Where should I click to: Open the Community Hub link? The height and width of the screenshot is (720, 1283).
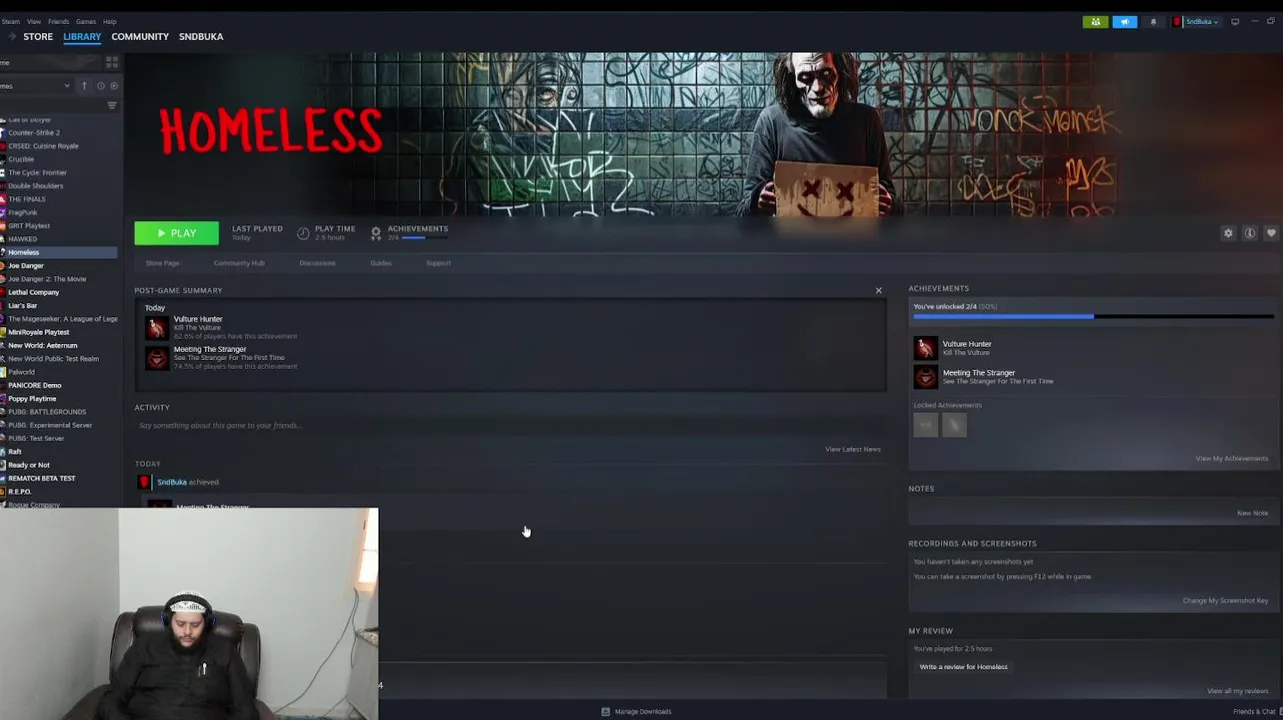coord(239,263)
